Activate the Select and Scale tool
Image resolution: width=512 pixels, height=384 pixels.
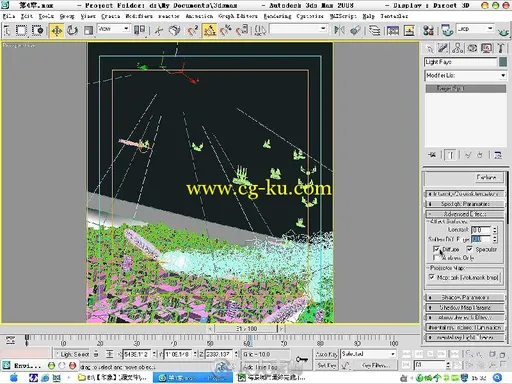(x=88, y=31)
